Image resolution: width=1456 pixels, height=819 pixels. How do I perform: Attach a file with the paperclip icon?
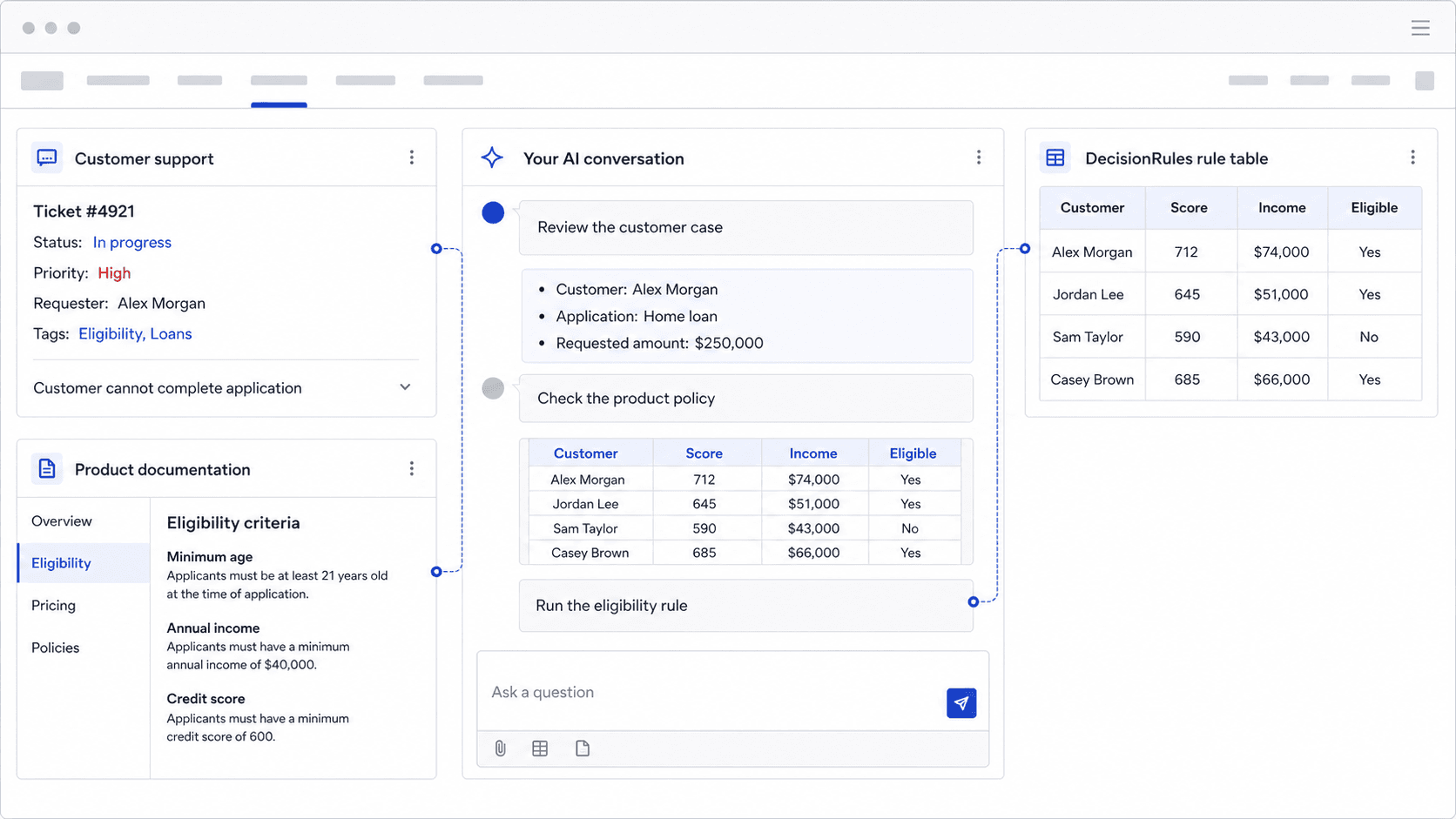(x=501, y=749)
